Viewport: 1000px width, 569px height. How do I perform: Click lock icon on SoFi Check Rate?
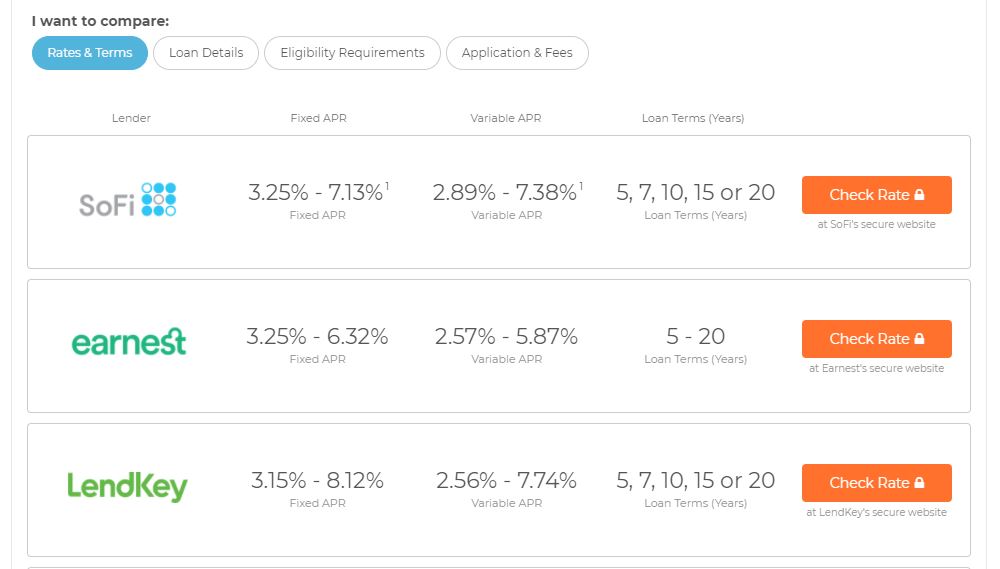click(919, 195)
